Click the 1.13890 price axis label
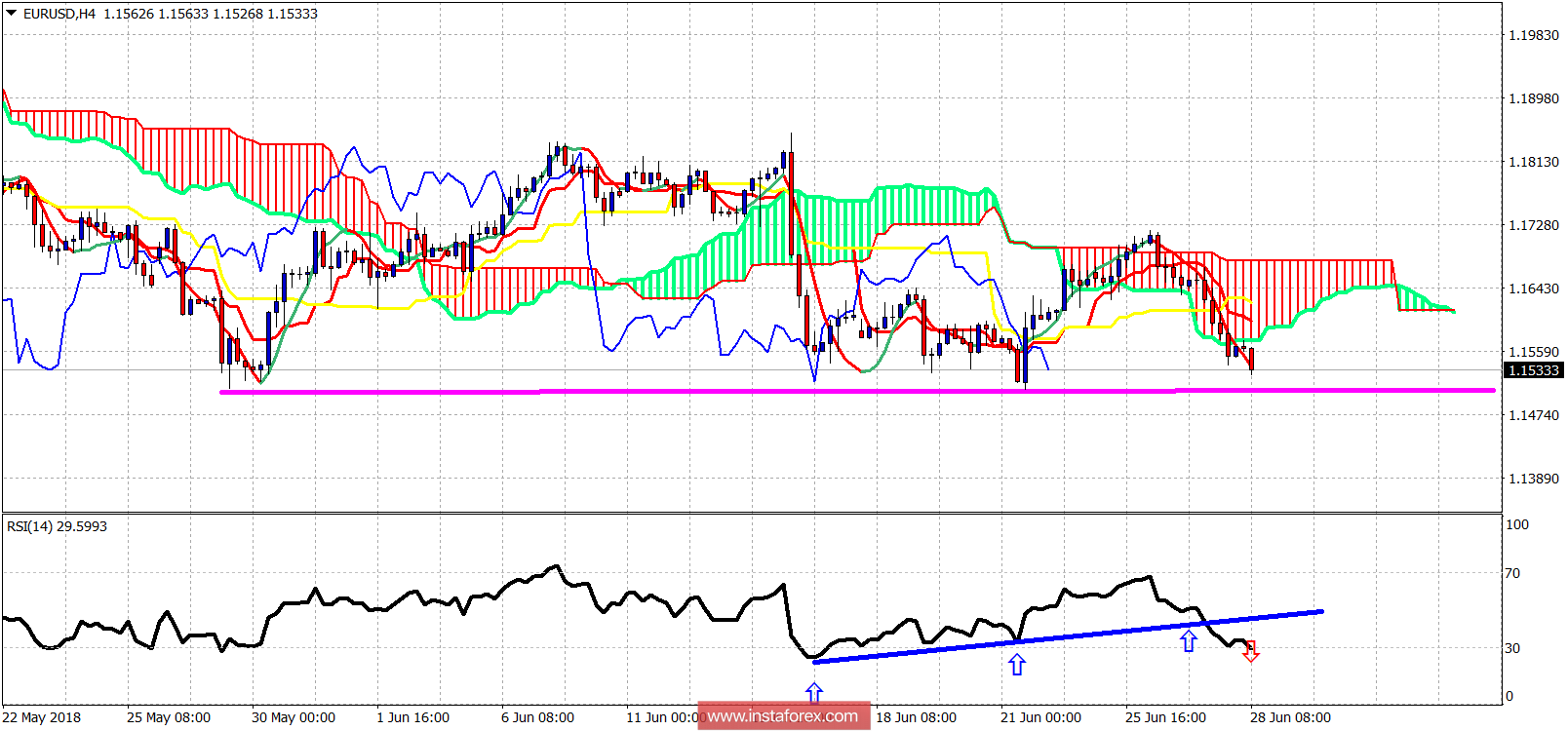 [1534, 479]
